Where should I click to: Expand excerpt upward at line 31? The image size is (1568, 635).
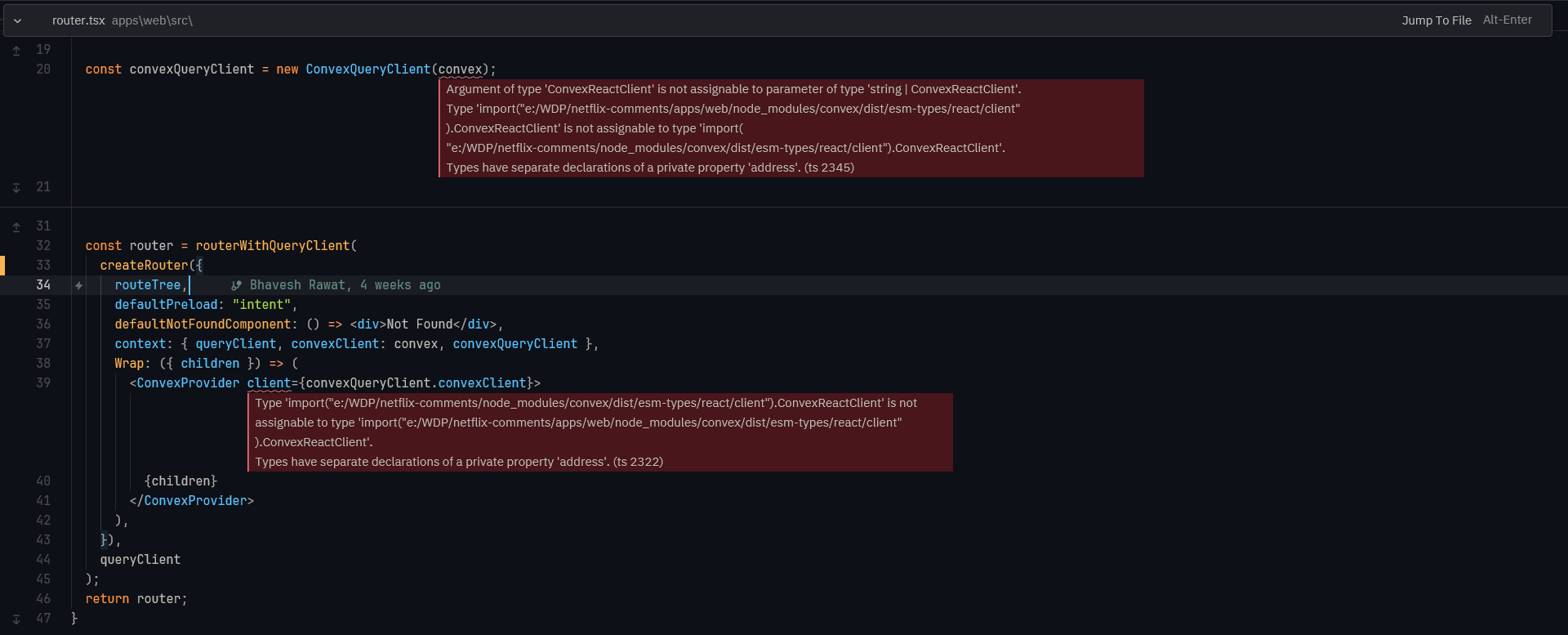16,227
